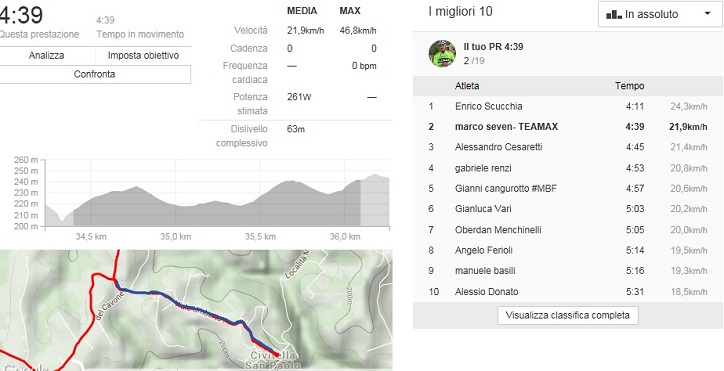724x371 pixels.
Task: Open the In assoluto dropdown arrow
Action: [x=707, y=14]
